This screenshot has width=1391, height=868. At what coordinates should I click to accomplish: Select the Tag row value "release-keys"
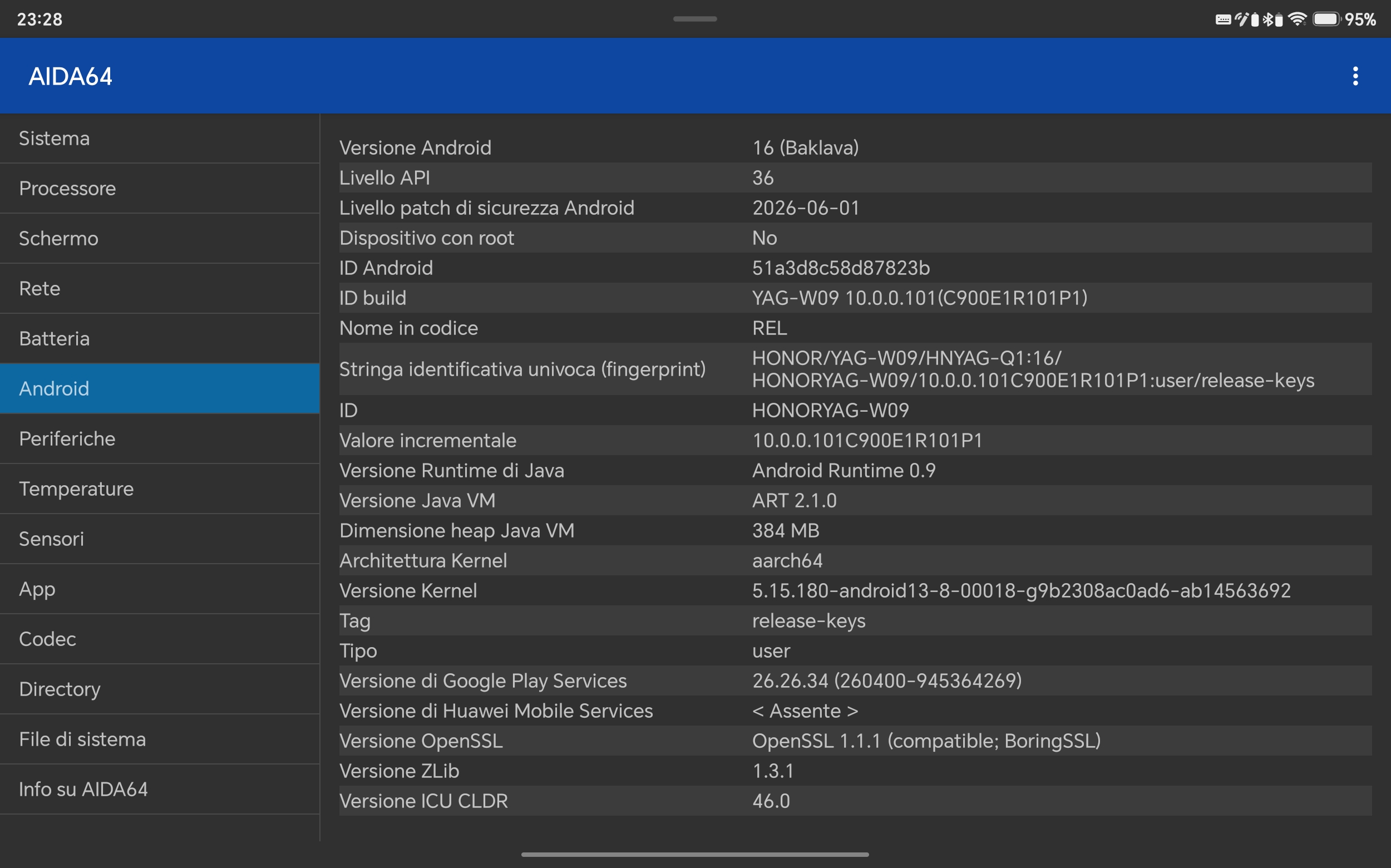coord(809,620)
